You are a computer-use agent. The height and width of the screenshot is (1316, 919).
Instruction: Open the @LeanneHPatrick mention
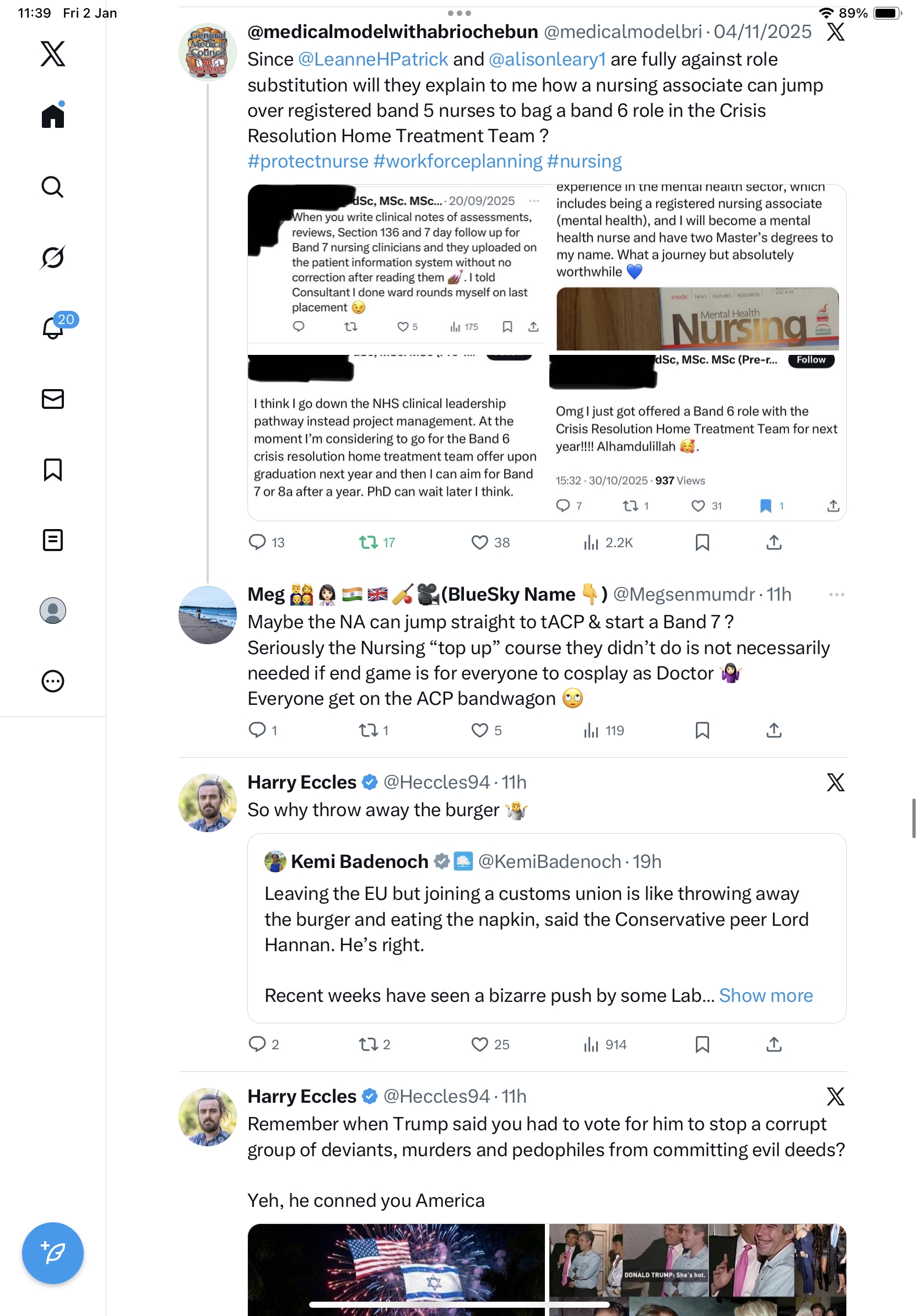tap(373, 59)
